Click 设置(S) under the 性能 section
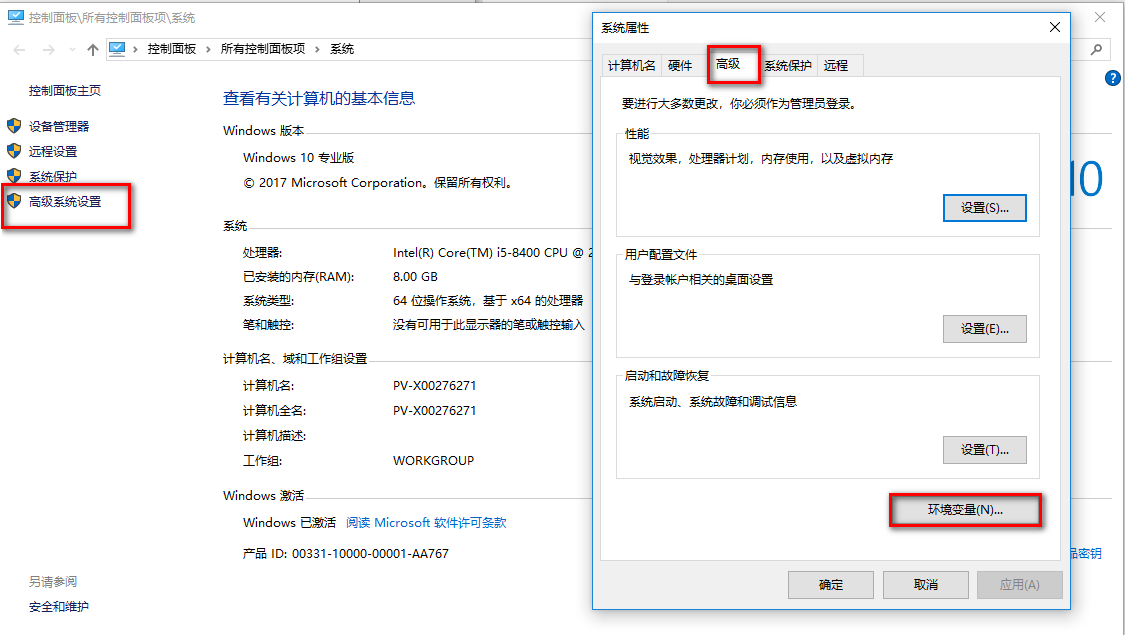Image resolution: width=1125 pixels, height=635 pixels. pos(985,207)
